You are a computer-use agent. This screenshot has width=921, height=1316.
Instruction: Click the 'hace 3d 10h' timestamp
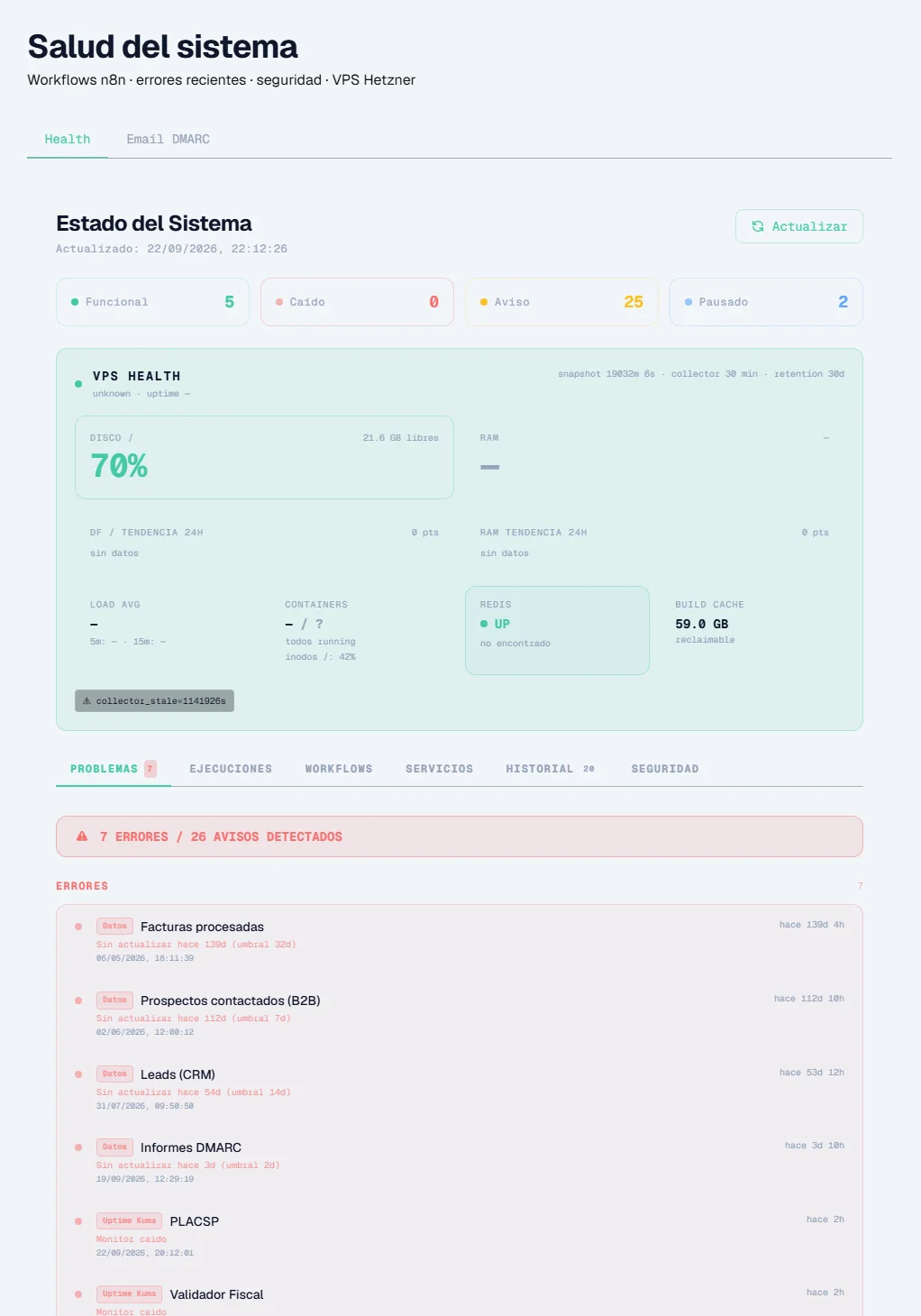(x=815, y=1146)
